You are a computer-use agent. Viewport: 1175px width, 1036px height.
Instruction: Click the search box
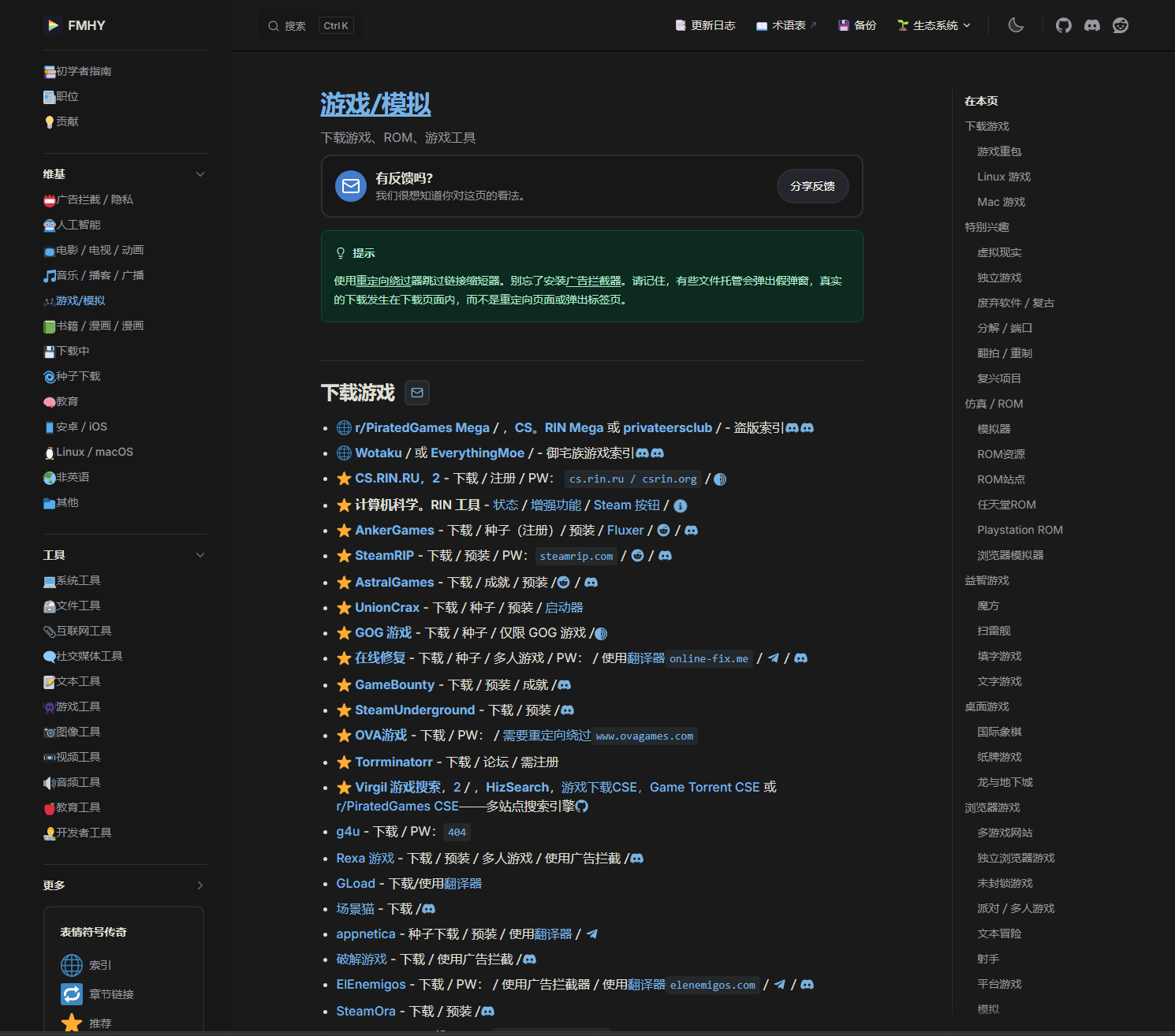click(311, 26)
